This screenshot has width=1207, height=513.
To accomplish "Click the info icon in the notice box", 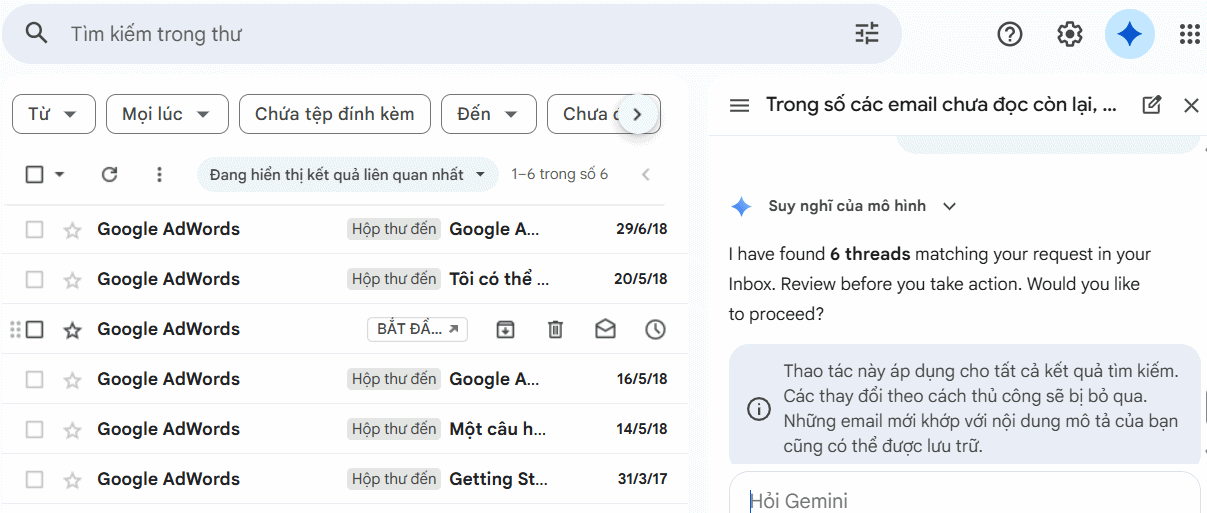I will [x=759, y=409].
